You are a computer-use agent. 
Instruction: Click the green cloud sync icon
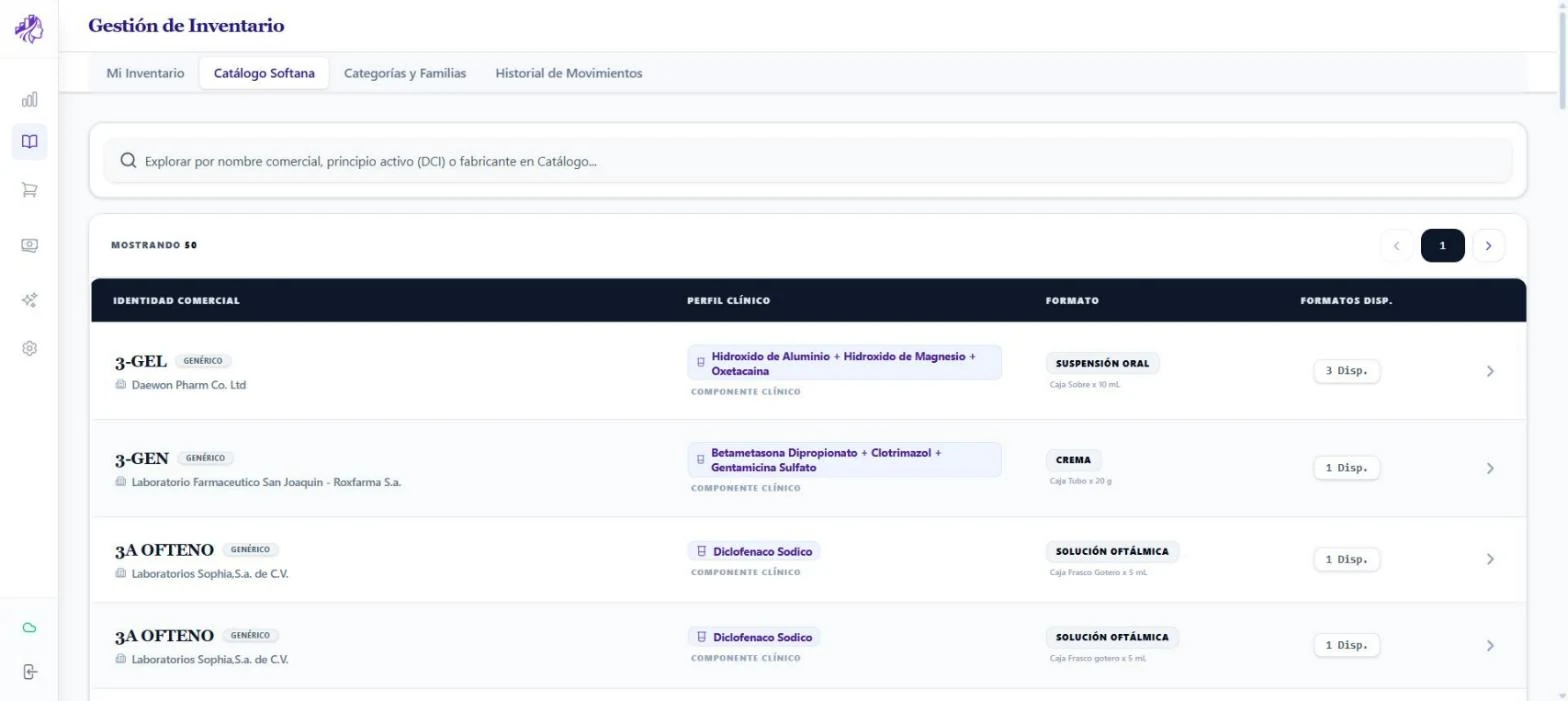[29, 627]
